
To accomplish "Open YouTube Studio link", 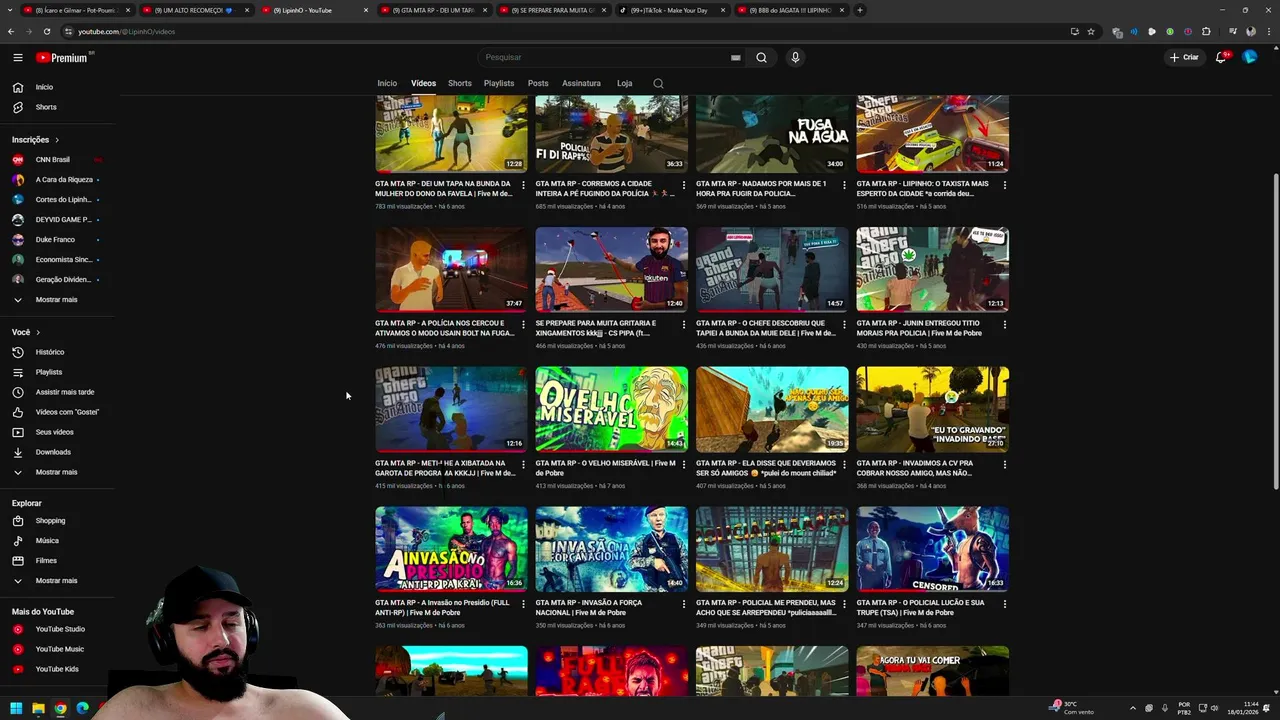I will click(x=59, y=629).
